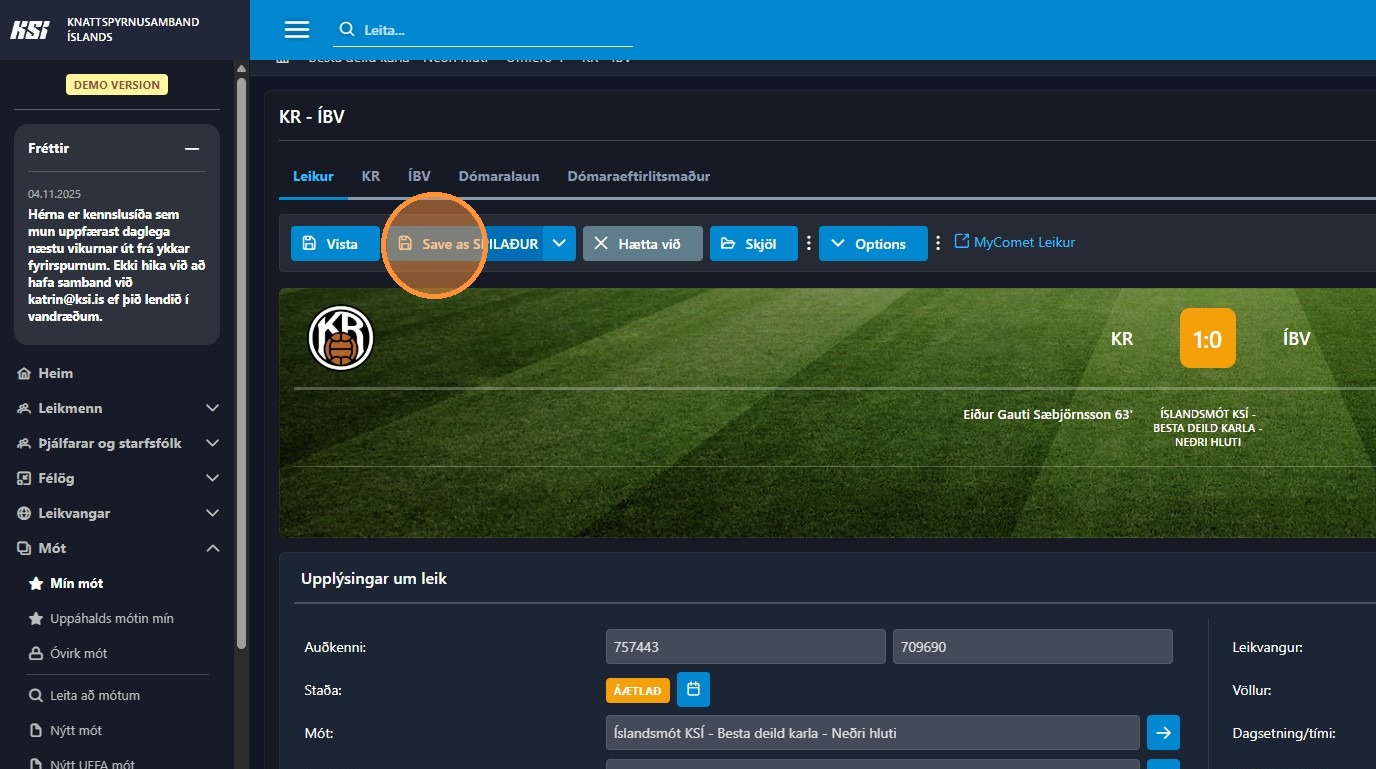
Task: Expand Þjálfarar og starfsfólk section
Action: 117,443
